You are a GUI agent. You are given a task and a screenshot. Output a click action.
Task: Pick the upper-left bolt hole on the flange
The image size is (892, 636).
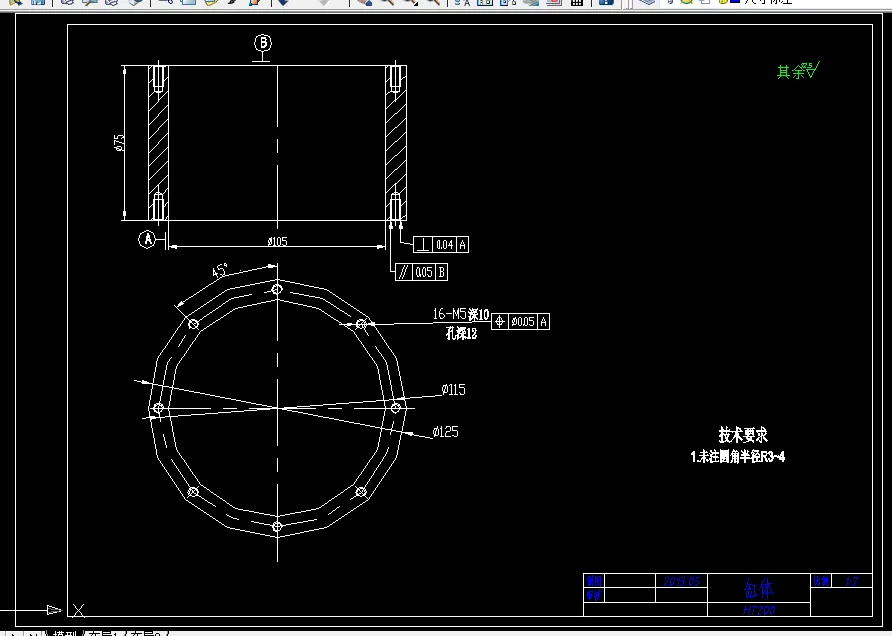point(193,324)
